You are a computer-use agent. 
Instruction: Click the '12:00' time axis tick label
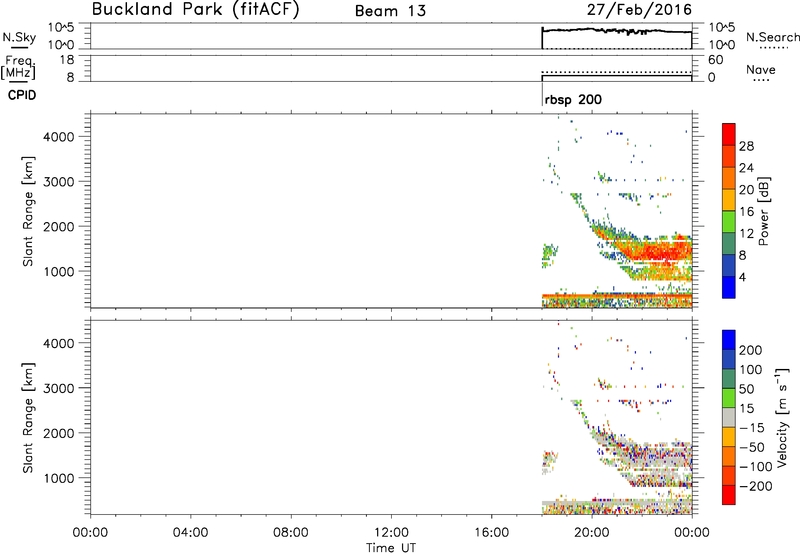[391, 533]
